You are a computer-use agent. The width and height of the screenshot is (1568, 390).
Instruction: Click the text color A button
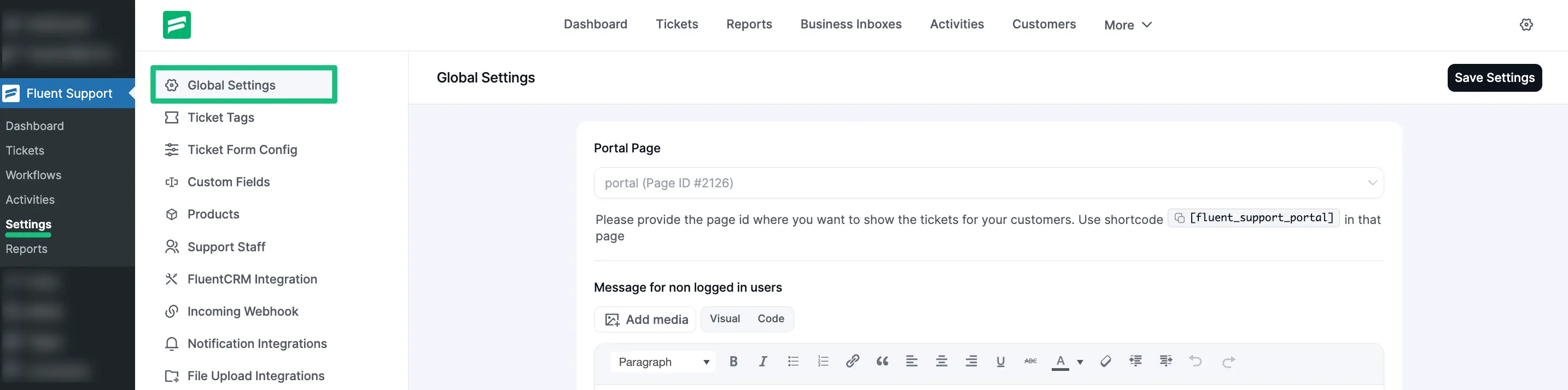1060,362
